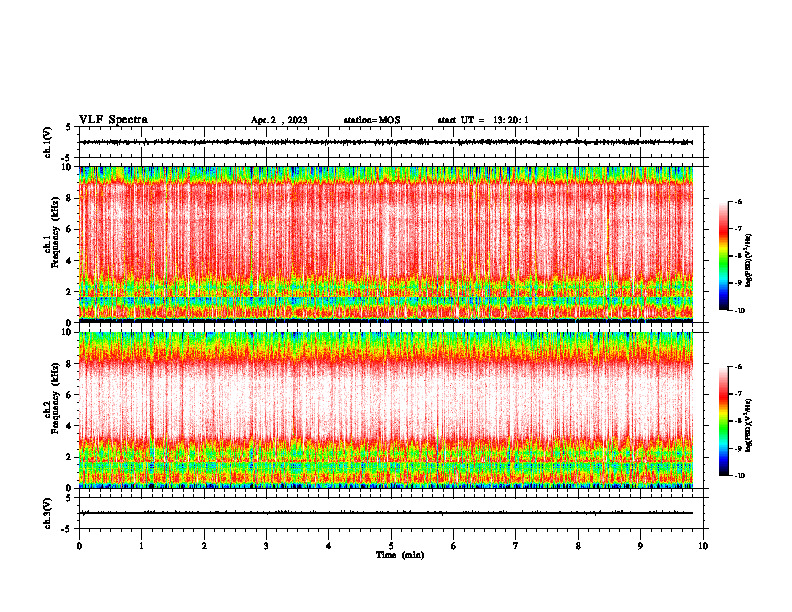
Task: Click the "VLF Spectra" plot title
Action: coord(113,120)
